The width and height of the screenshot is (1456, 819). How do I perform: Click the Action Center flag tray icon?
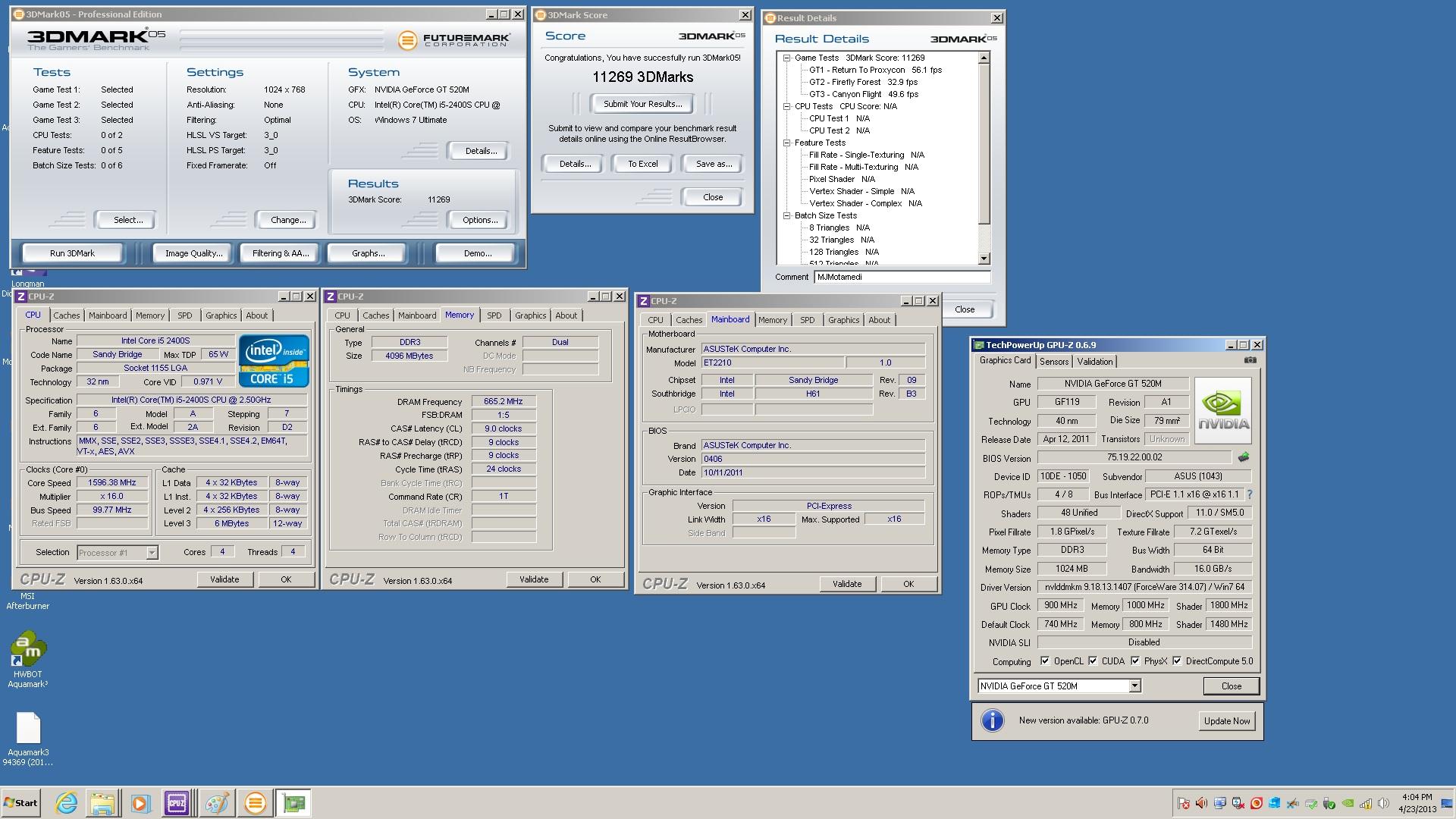pyautogui.click(x=1184, y=803)
